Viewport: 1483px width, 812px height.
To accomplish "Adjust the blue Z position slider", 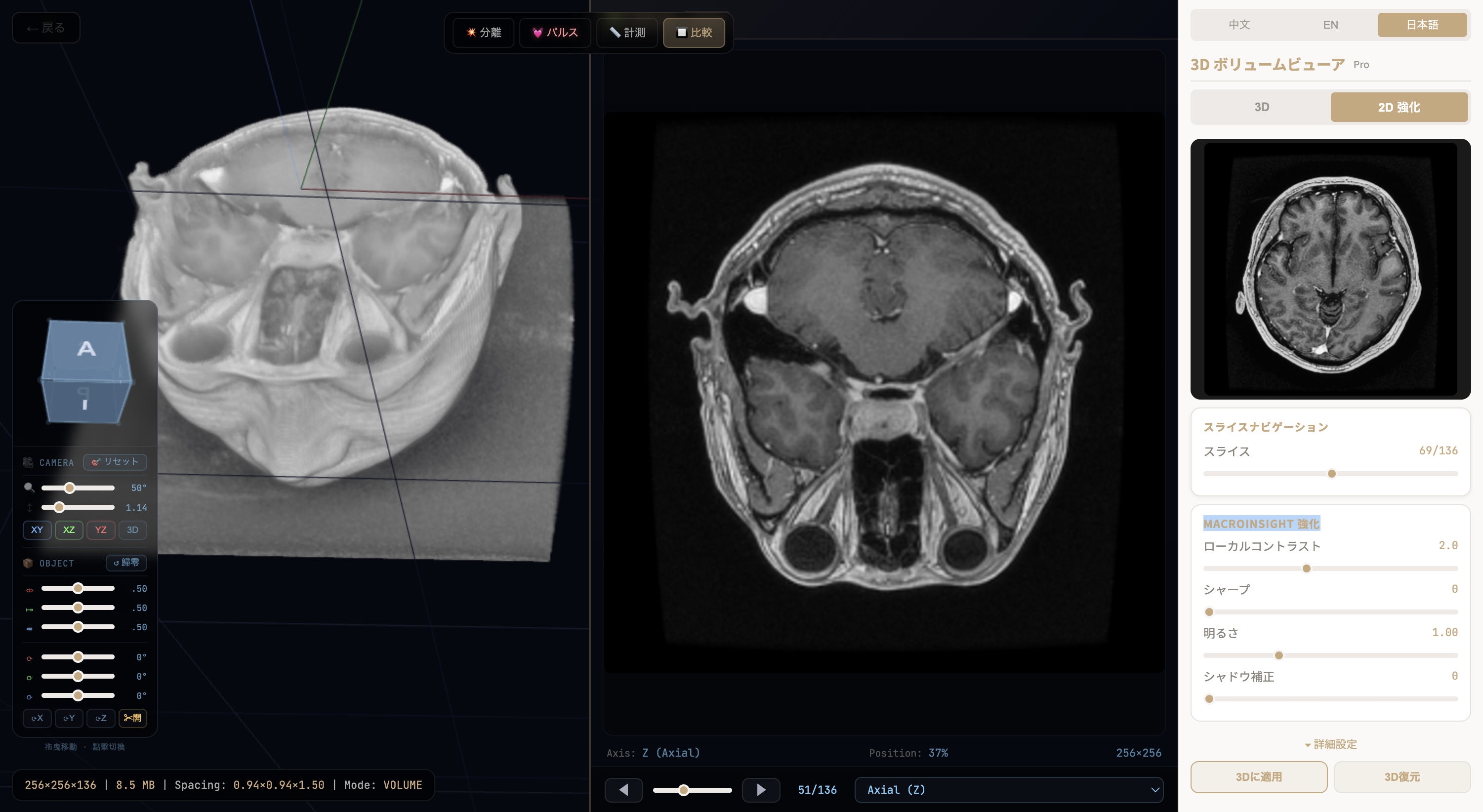I will pyautogui.click(x=78, y=627).
